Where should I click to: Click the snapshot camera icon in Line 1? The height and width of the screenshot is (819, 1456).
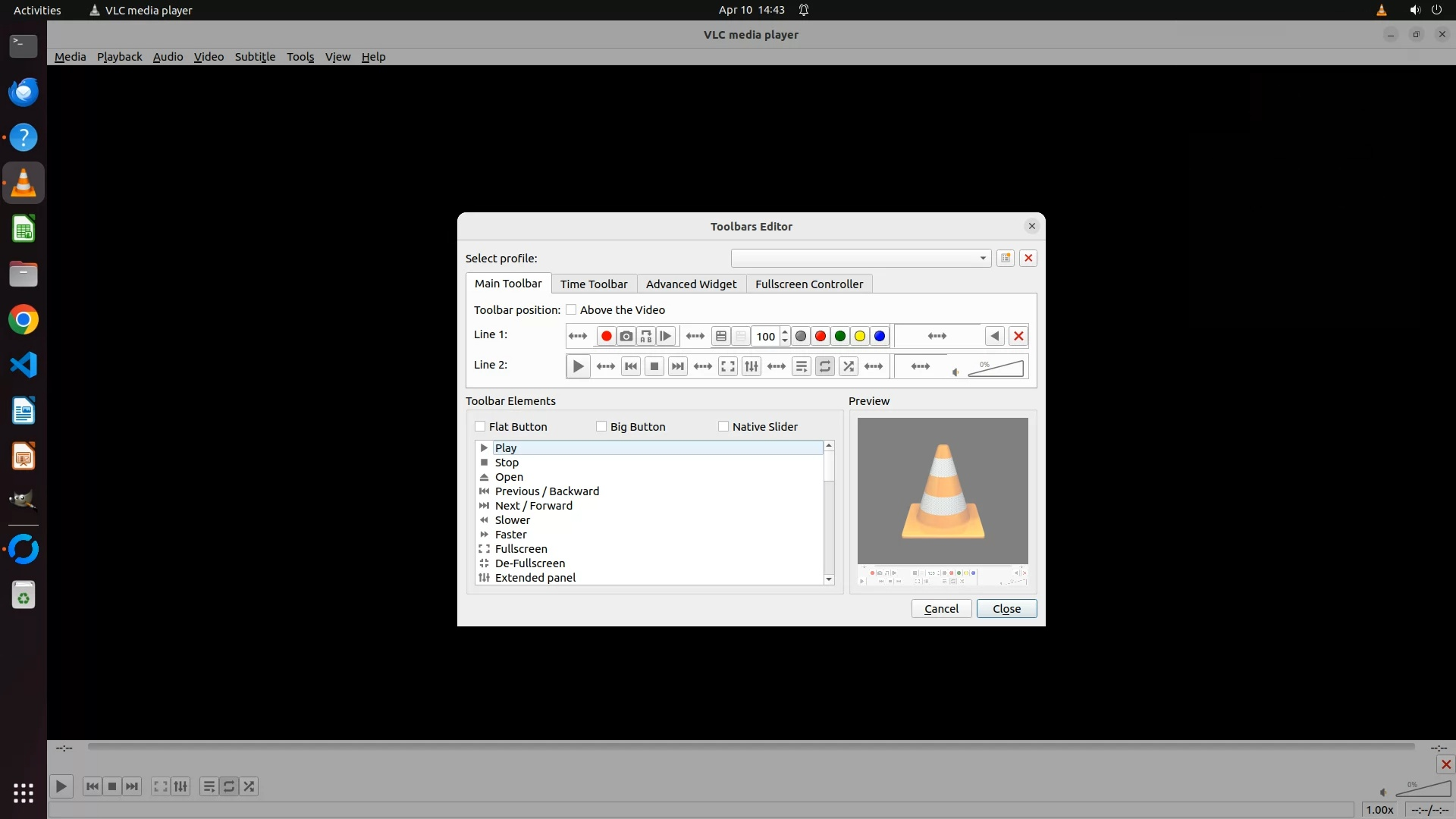point(626,336)
